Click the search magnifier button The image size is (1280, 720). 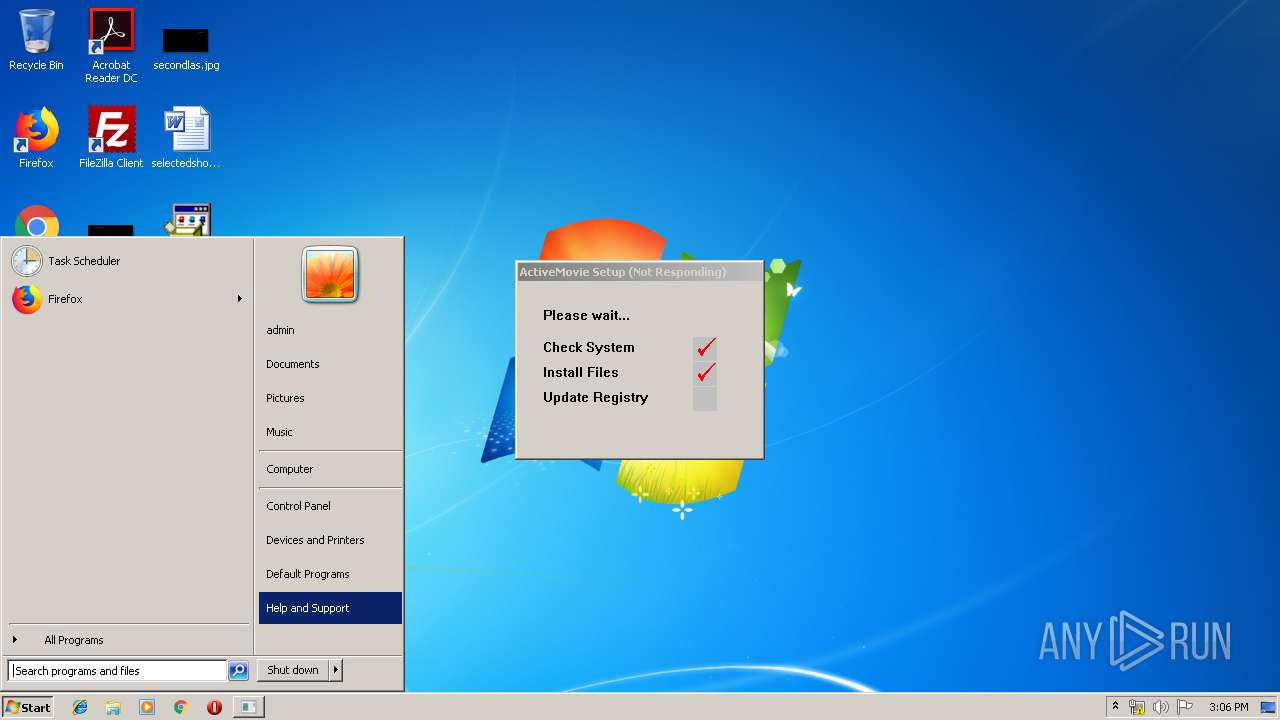pyautogui.click(x=238, y=671)
